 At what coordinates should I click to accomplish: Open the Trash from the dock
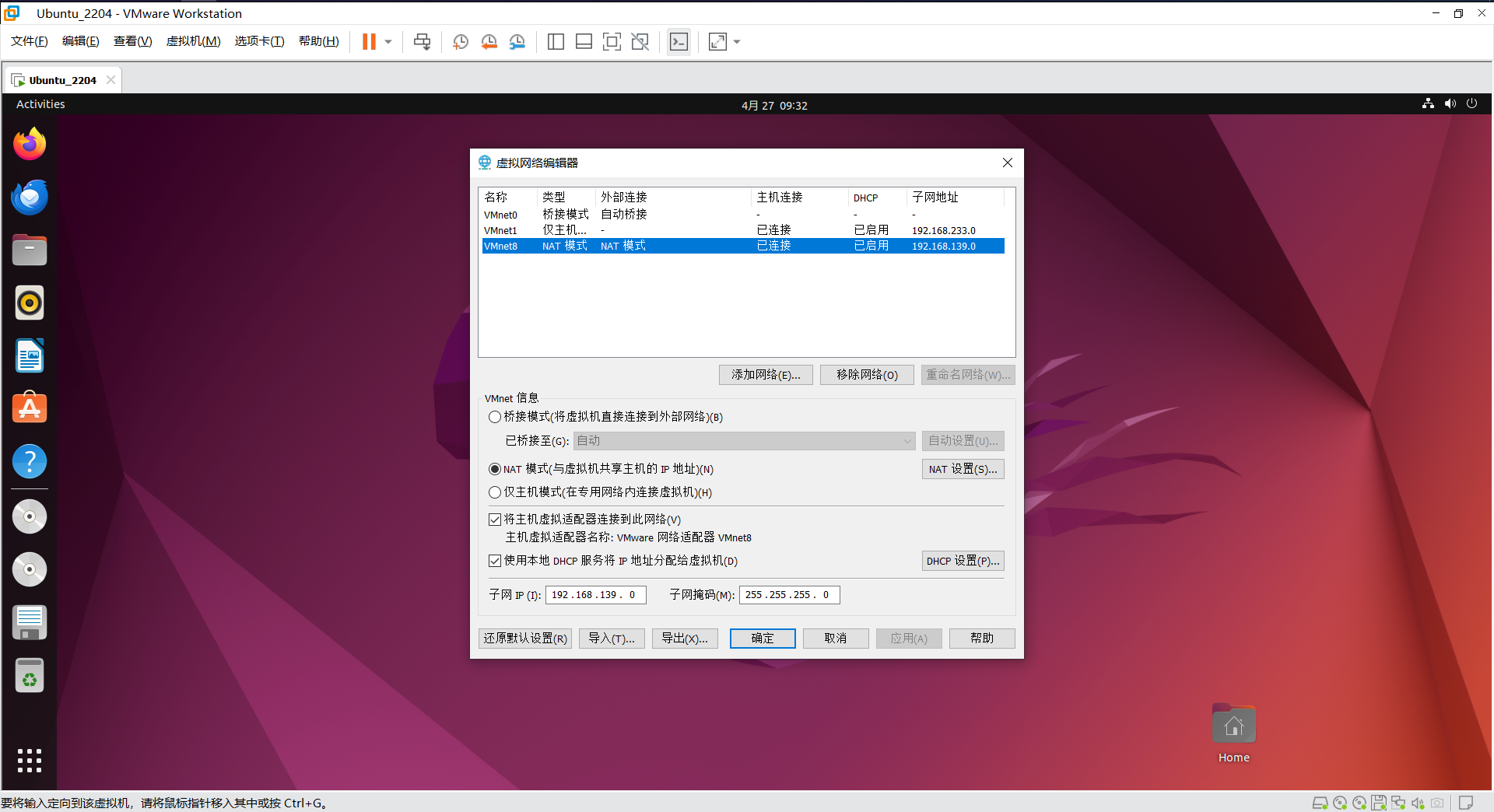[x=30, y=675]
